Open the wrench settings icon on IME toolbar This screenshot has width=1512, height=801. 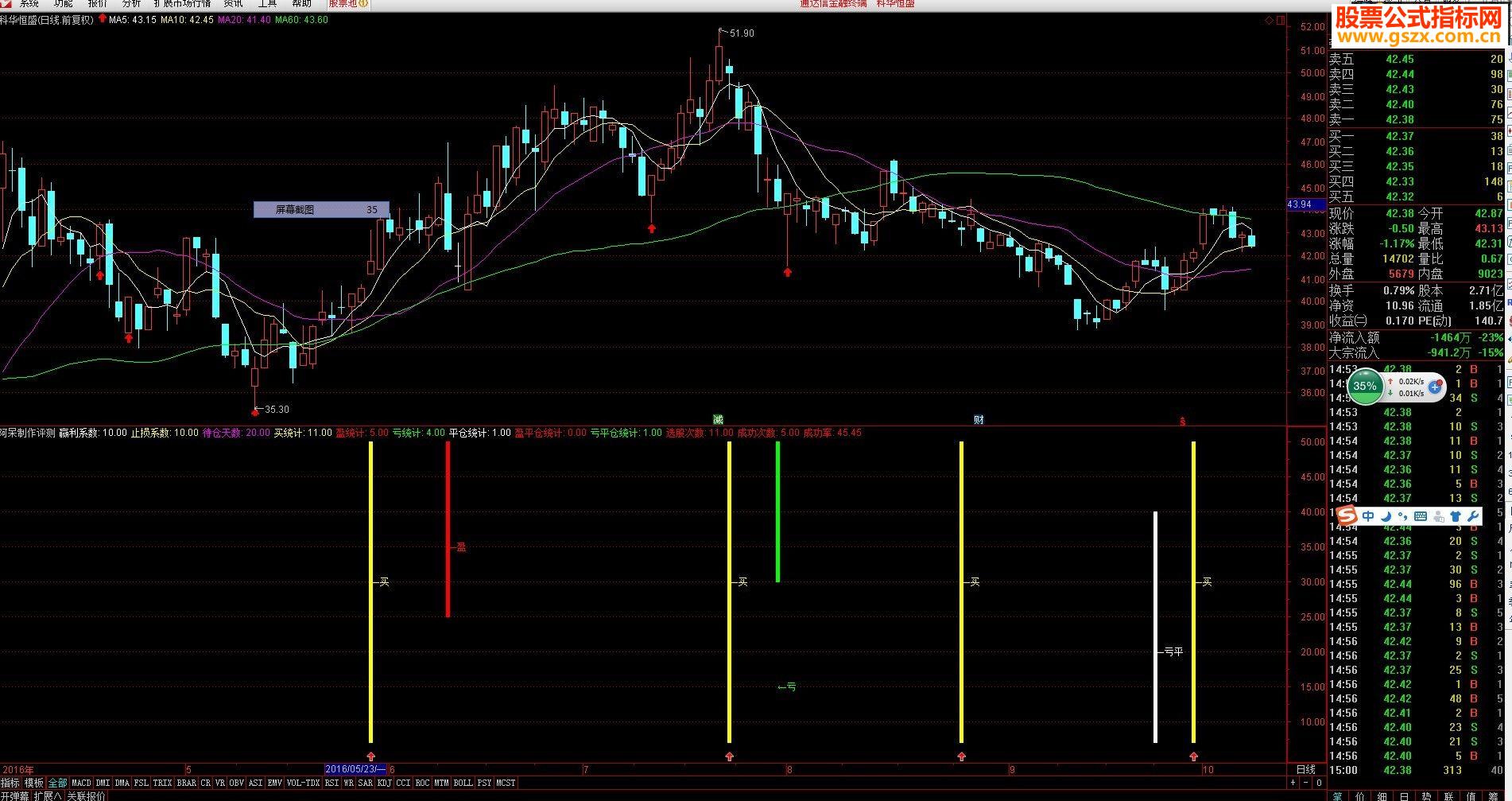click(x=1473, y=516)
